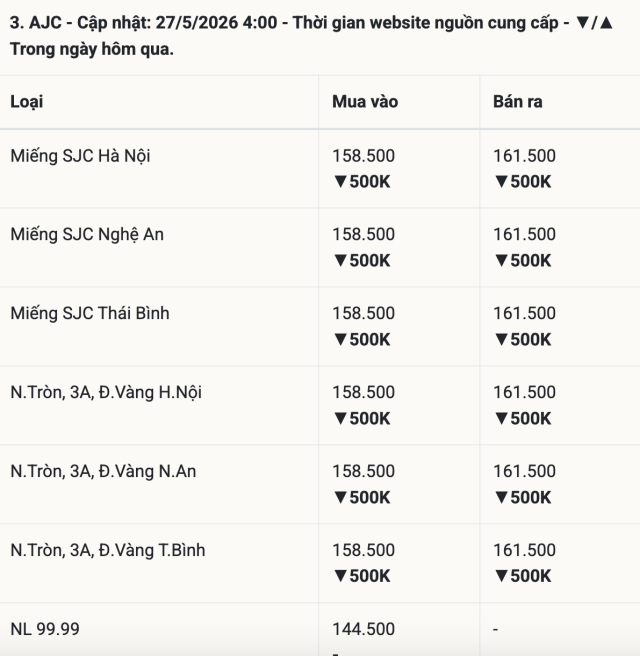Viewport: 640px width, 656px height.
Task: Click the NL 99.99 buy price 144.500
Action: [364, 629]
